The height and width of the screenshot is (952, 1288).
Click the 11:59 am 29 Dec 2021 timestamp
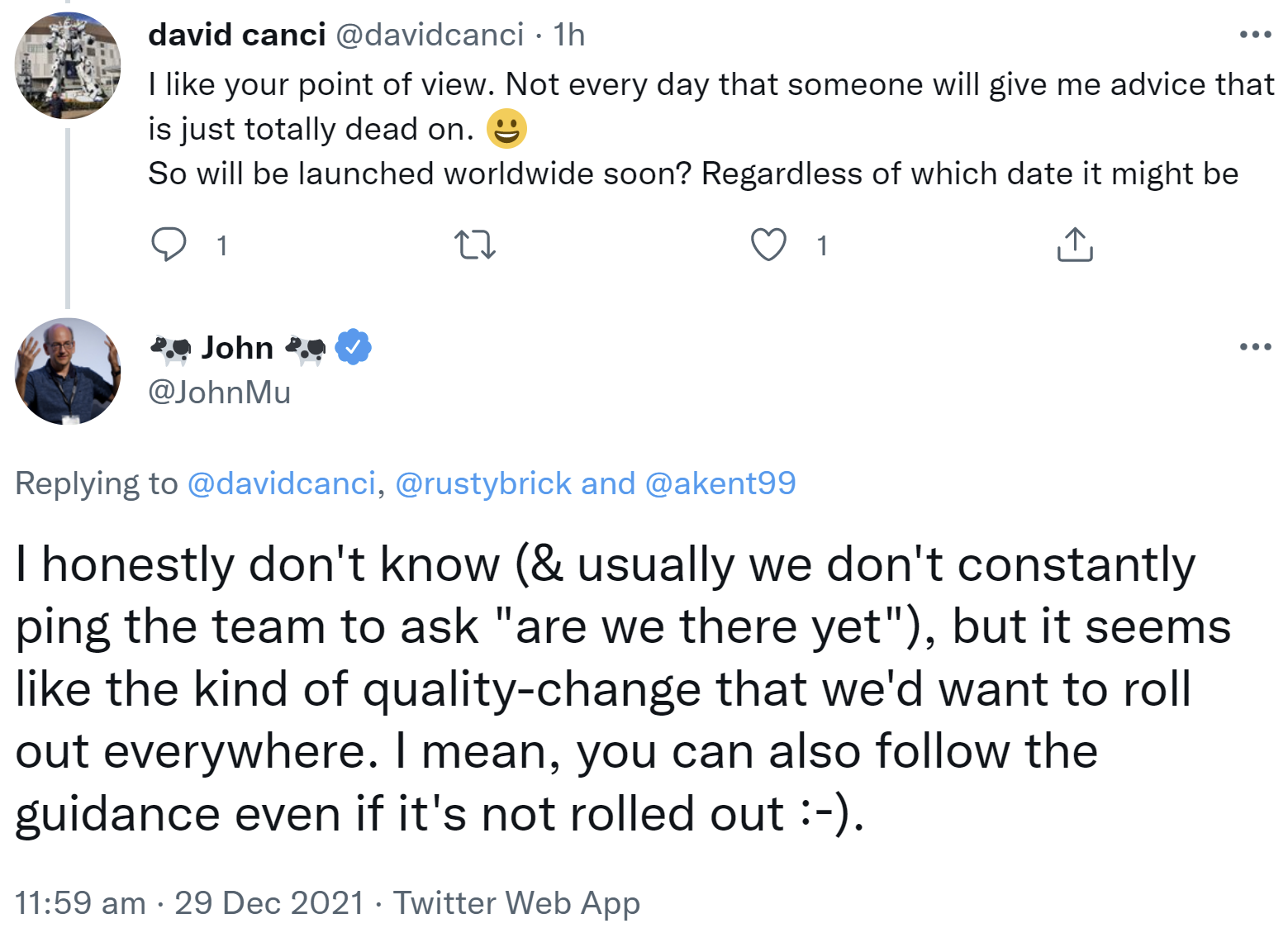click(x=189, y=902)
